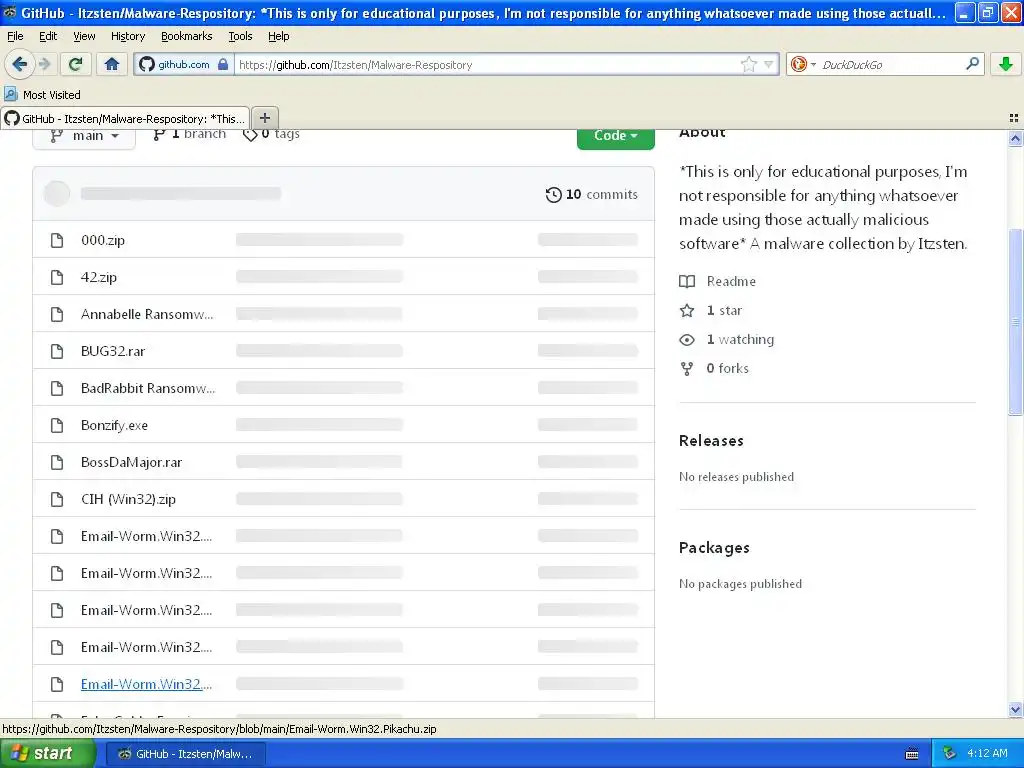
Task: Open the BUG32.rar file
Action: coord(113,351)
